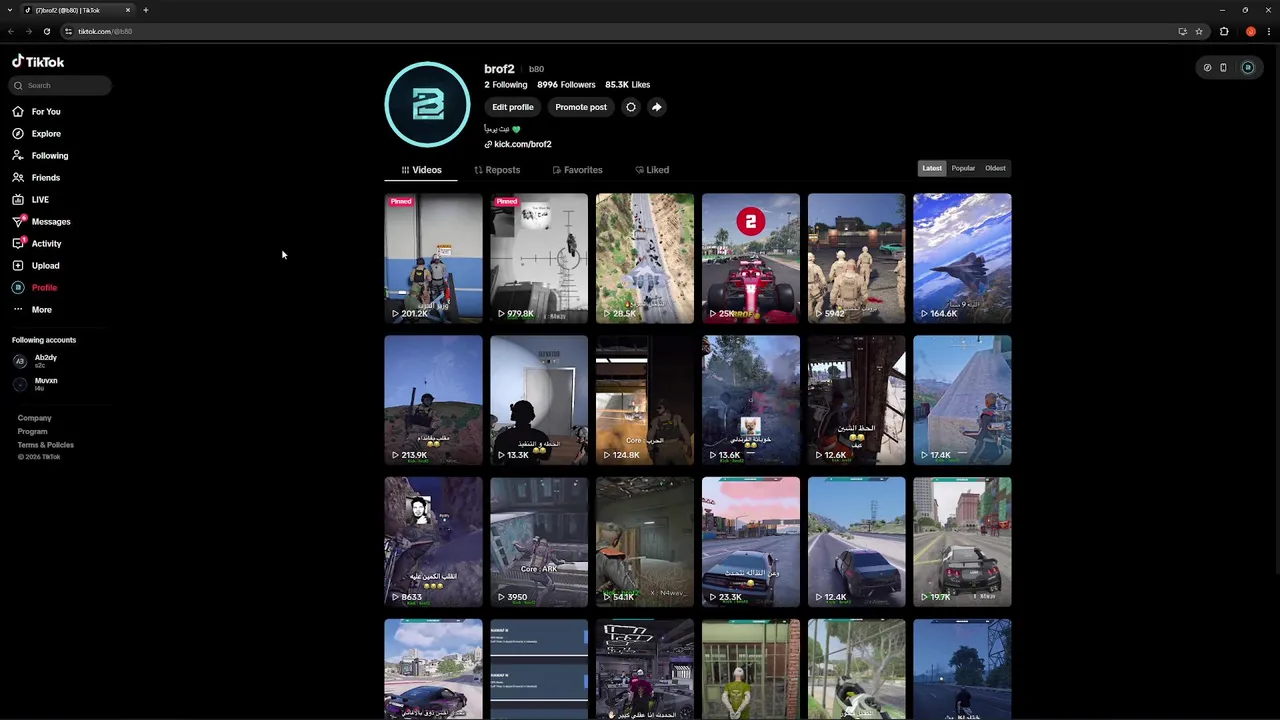1280x720 pixels.
Task: Open the browser extensions puzzle icon
Action: coord(1224,31)
